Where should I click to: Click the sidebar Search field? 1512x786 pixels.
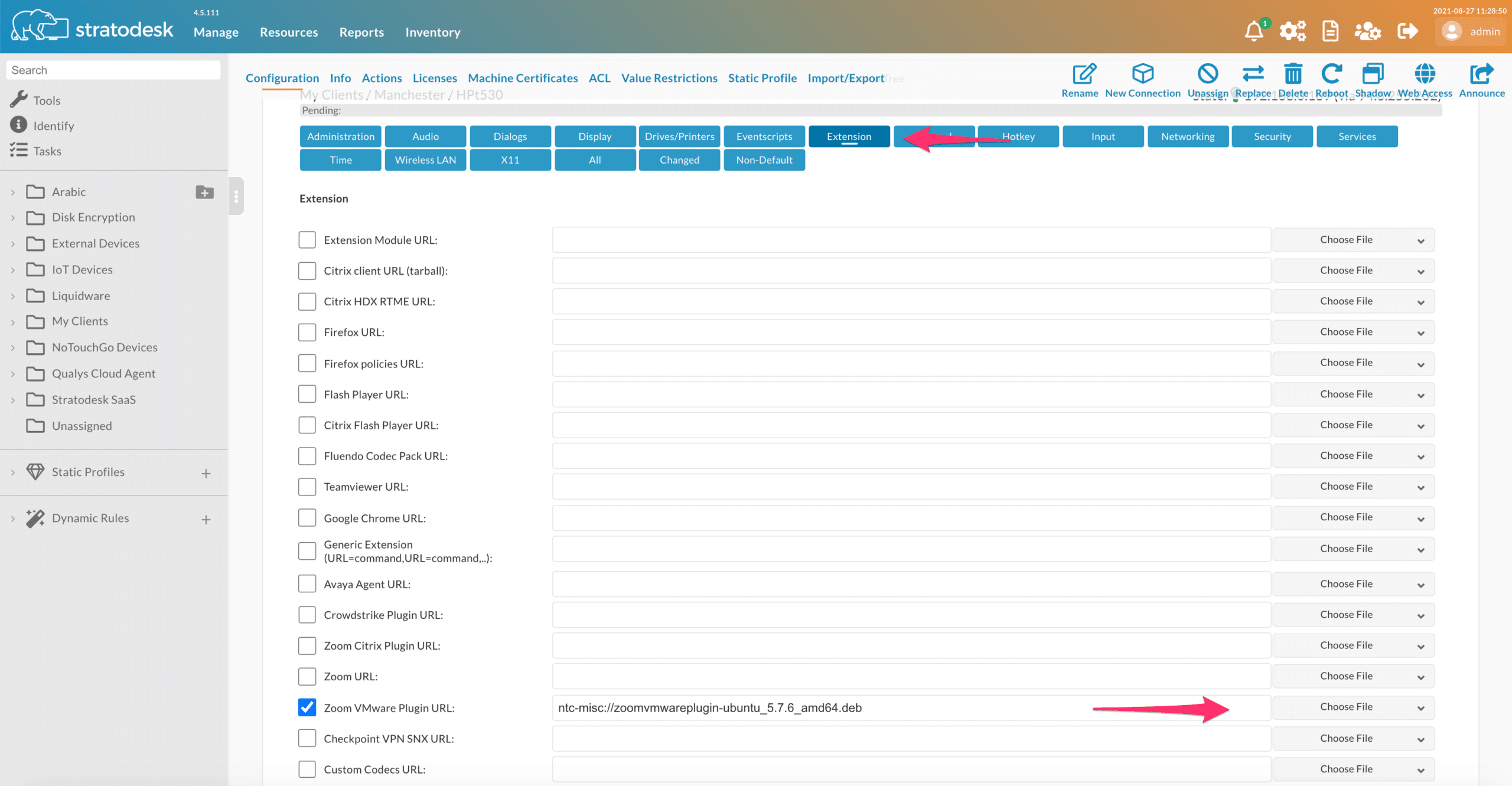pos(113,70)
